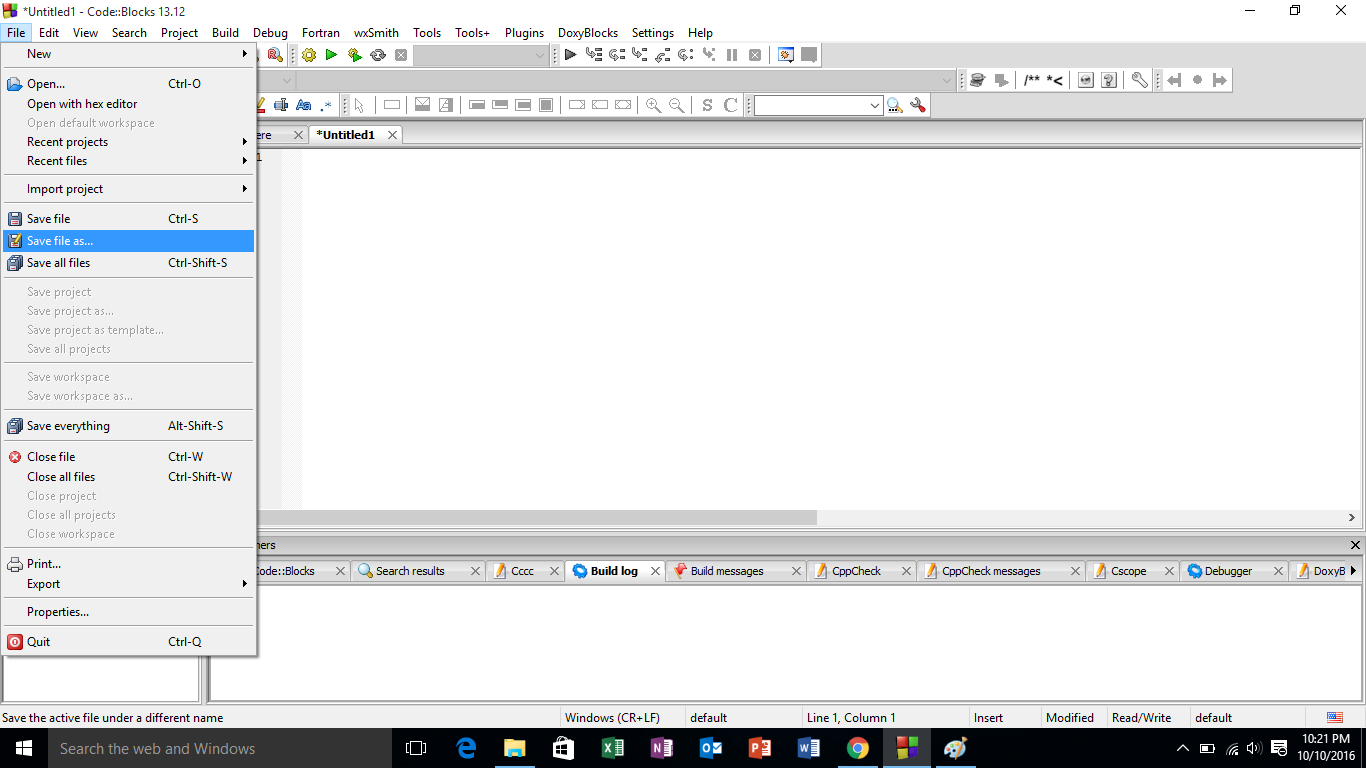Click the Replace magnifier icon in toolbar
The image size is (1366, 768).
pos(275,55)
